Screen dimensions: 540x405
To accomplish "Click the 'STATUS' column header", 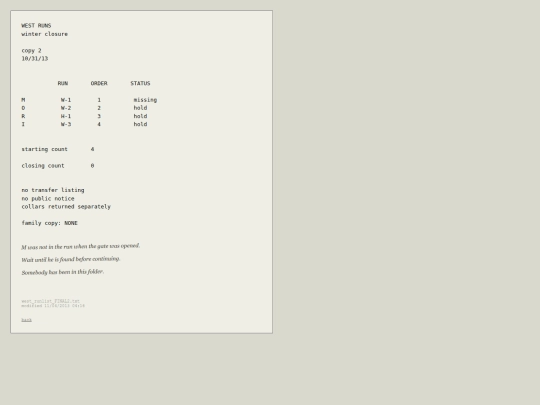I will pos(140,83).
